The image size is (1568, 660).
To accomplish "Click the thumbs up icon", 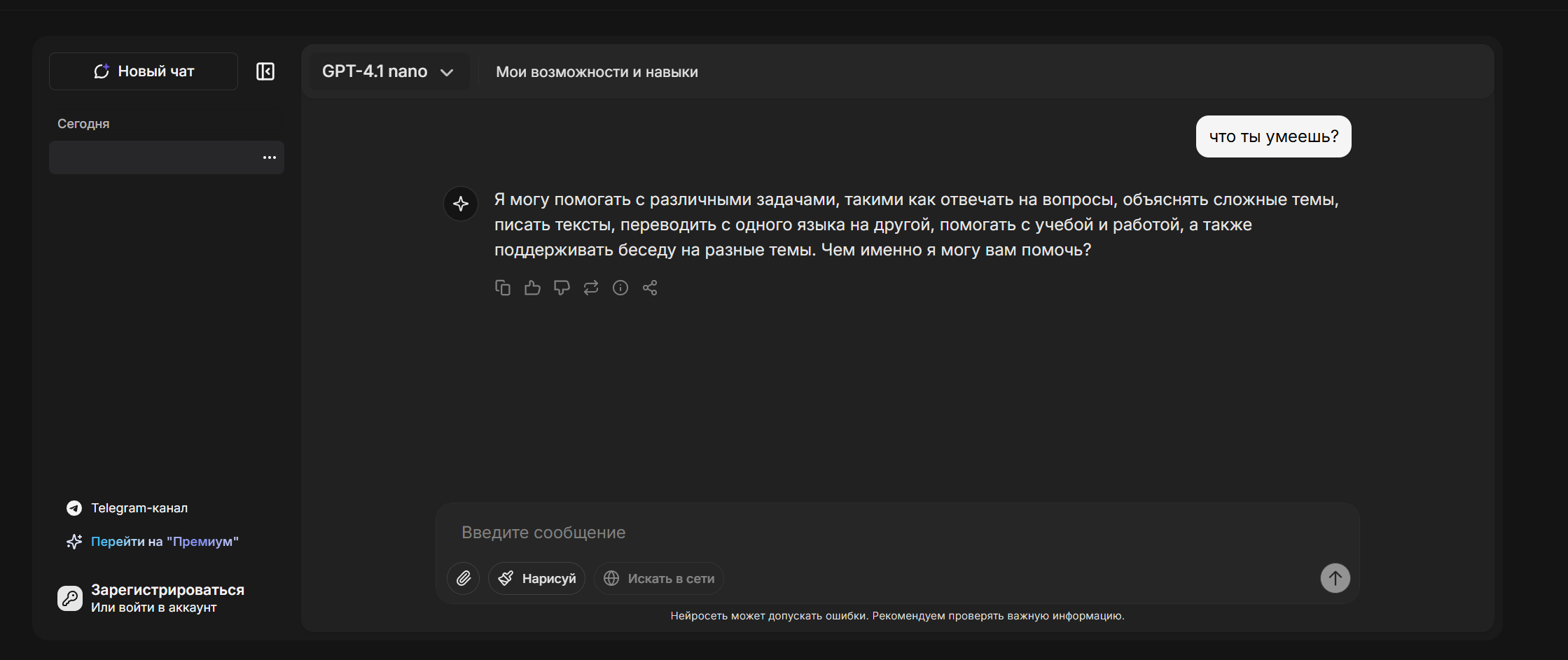I will click(532, 288).
